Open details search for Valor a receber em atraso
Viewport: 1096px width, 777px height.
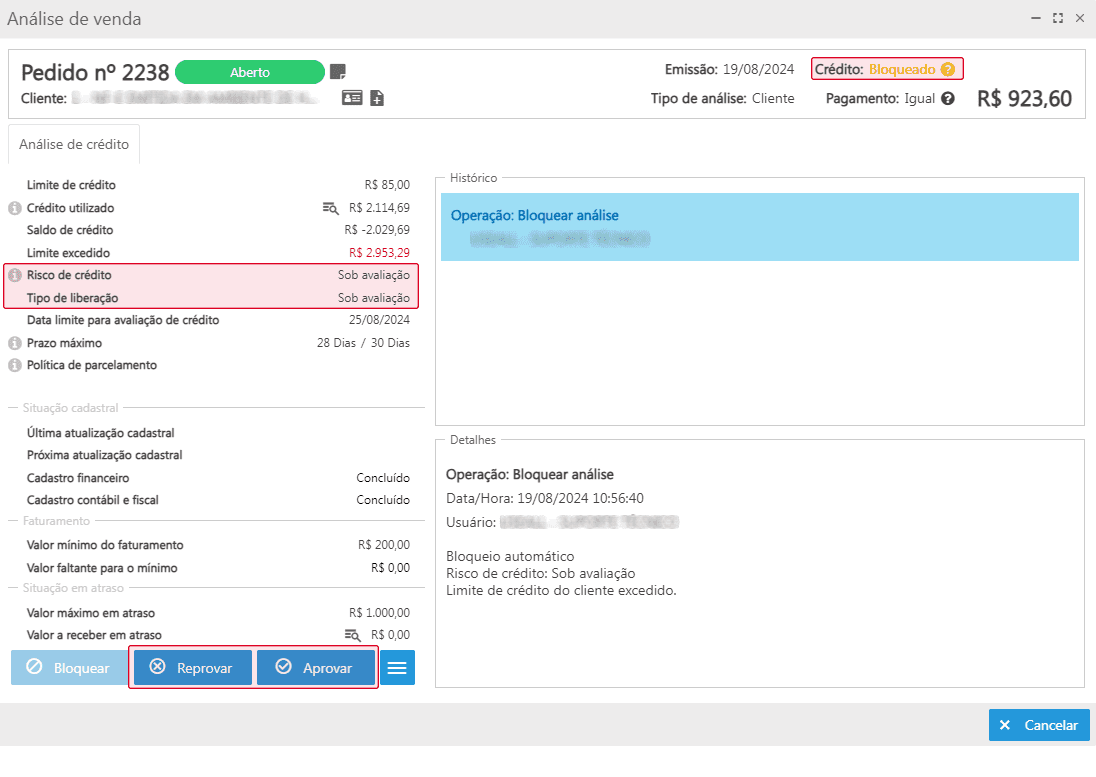click(352, 635)
